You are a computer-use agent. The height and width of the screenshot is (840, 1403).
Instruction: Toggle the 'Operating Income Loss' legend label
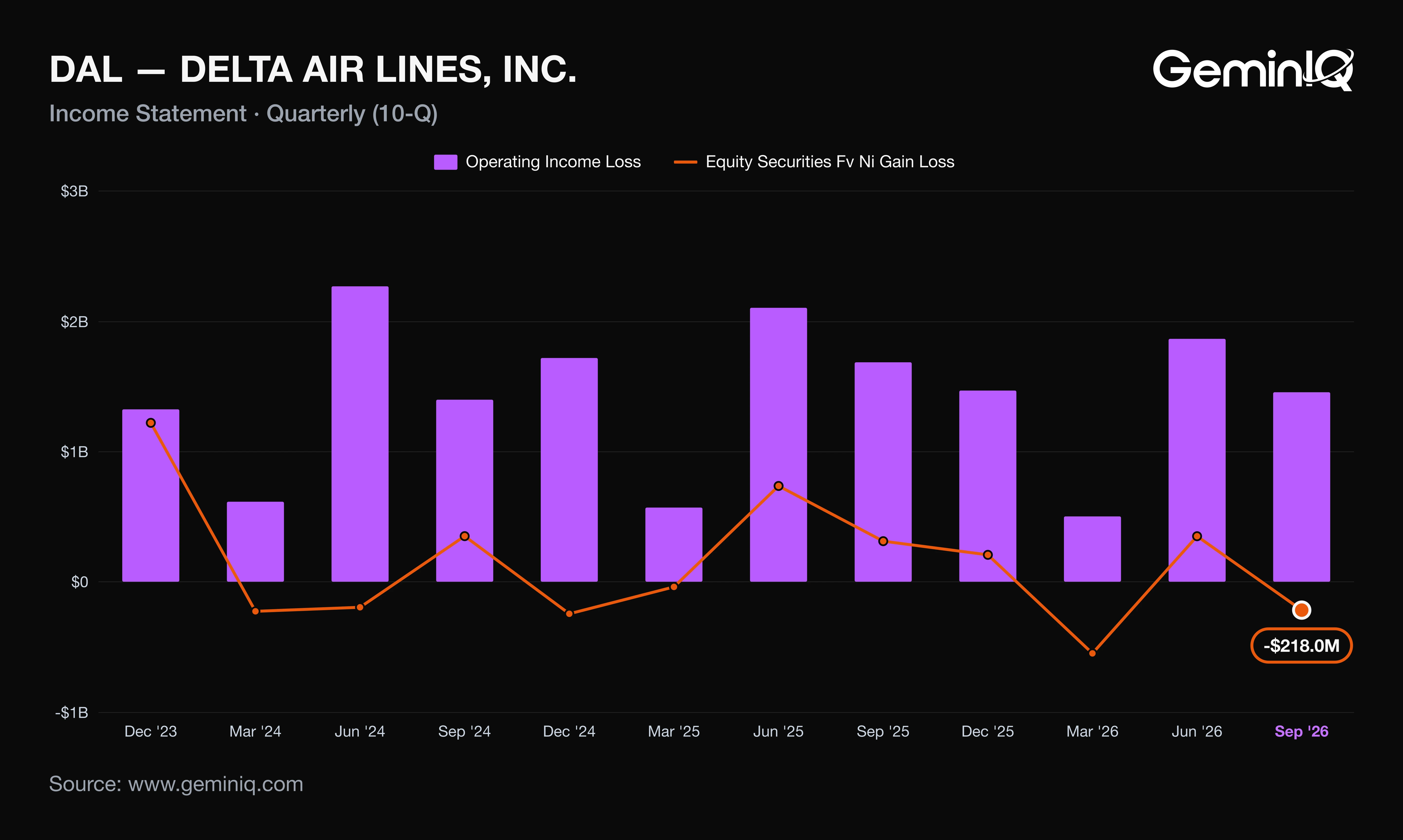tap(553, 162)
